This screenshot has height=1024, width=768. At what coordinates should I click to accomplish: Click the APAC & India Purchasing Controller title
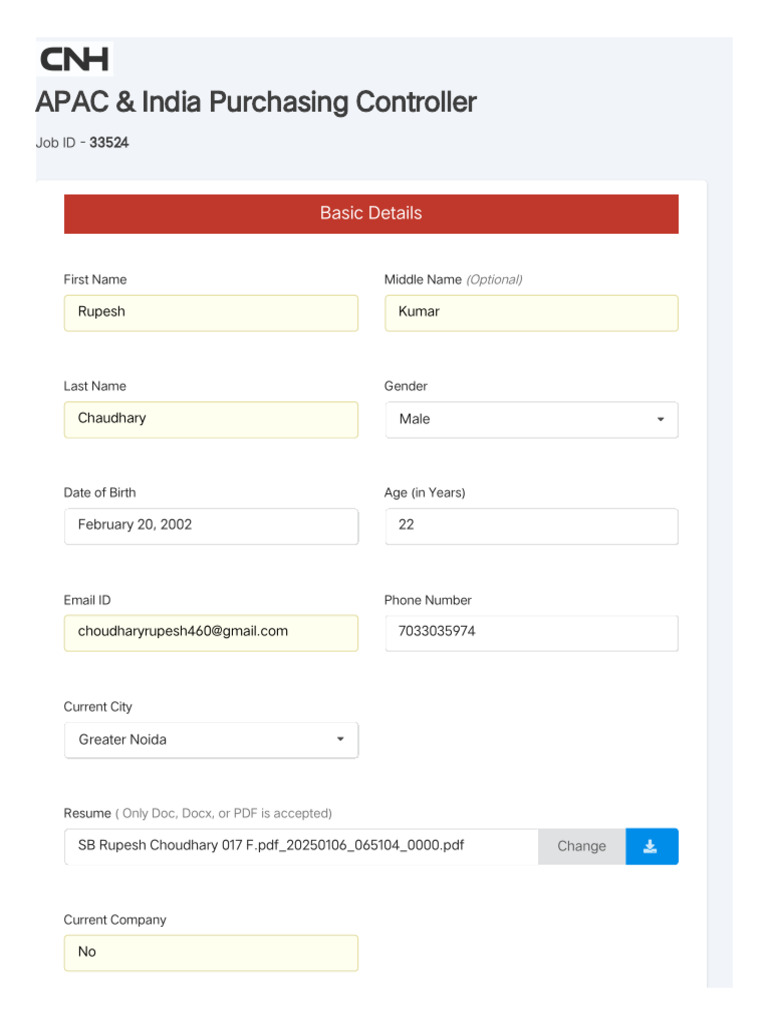point(256,102)
